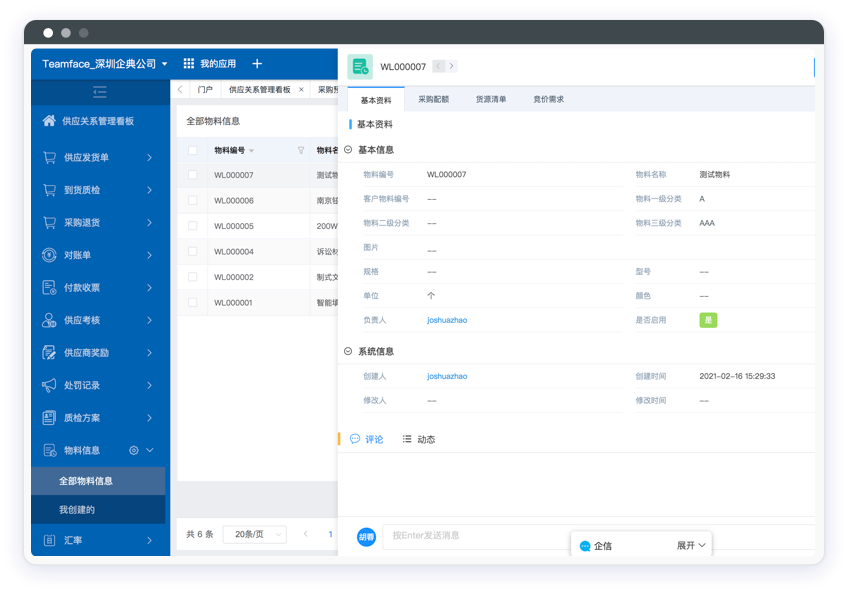Sort by the 物料编号 column arrow
The width and height of the screenshot is (848, 592).
251,151
